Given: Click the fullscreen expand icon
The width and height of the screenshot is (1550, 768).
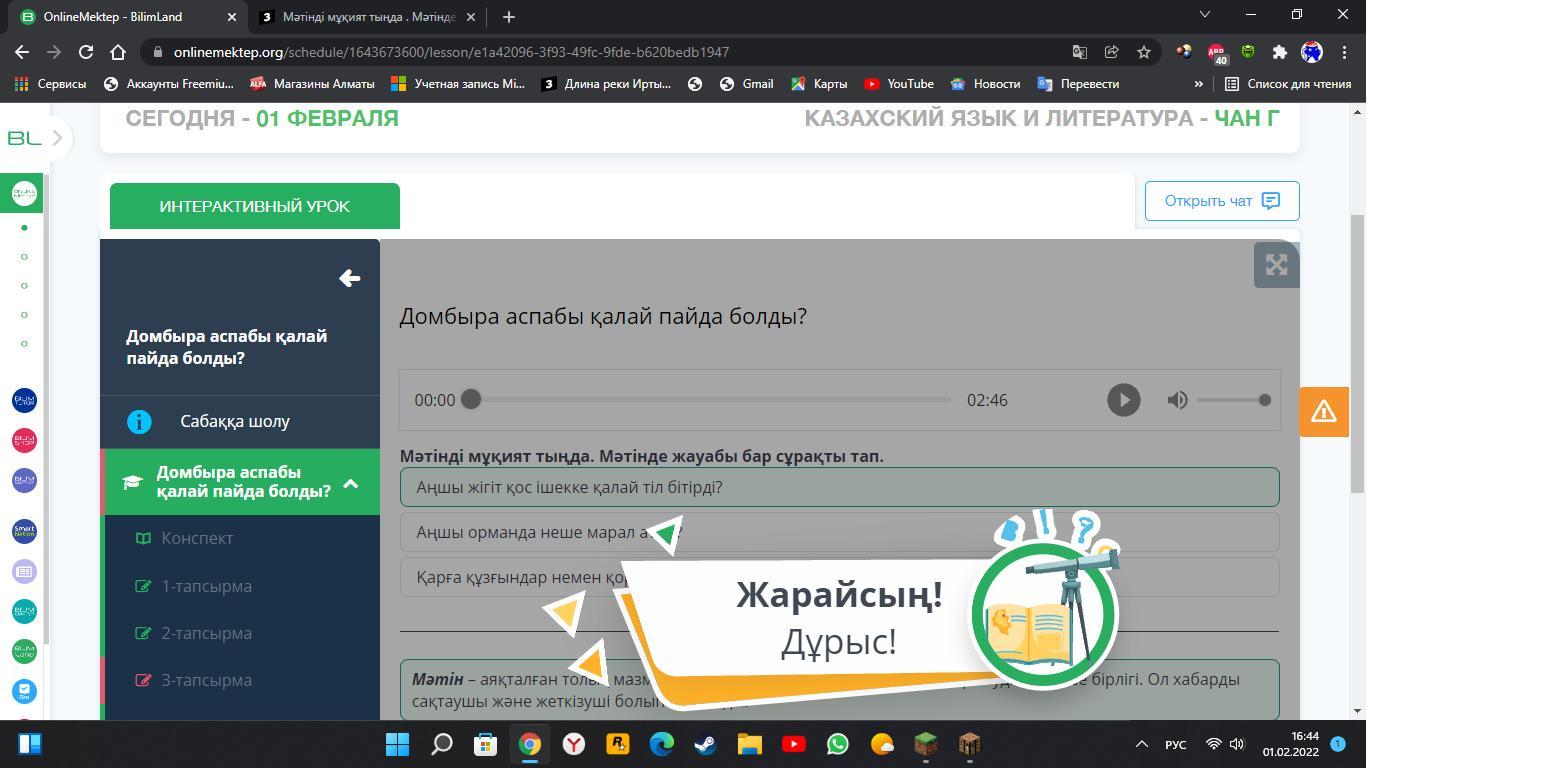Looking at the screenshot, I should click(1276, 265).
